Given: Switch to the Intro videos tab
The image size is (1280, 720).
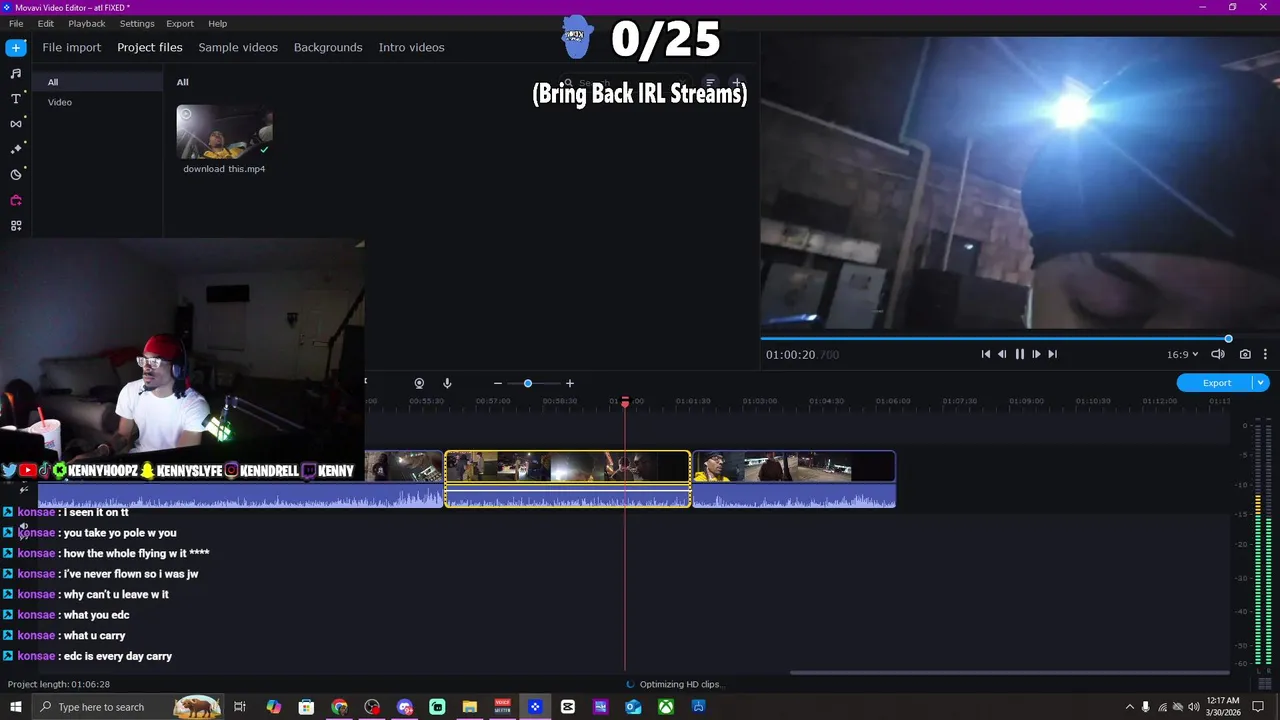Looking at the screenshot, I should click(411, 47).
